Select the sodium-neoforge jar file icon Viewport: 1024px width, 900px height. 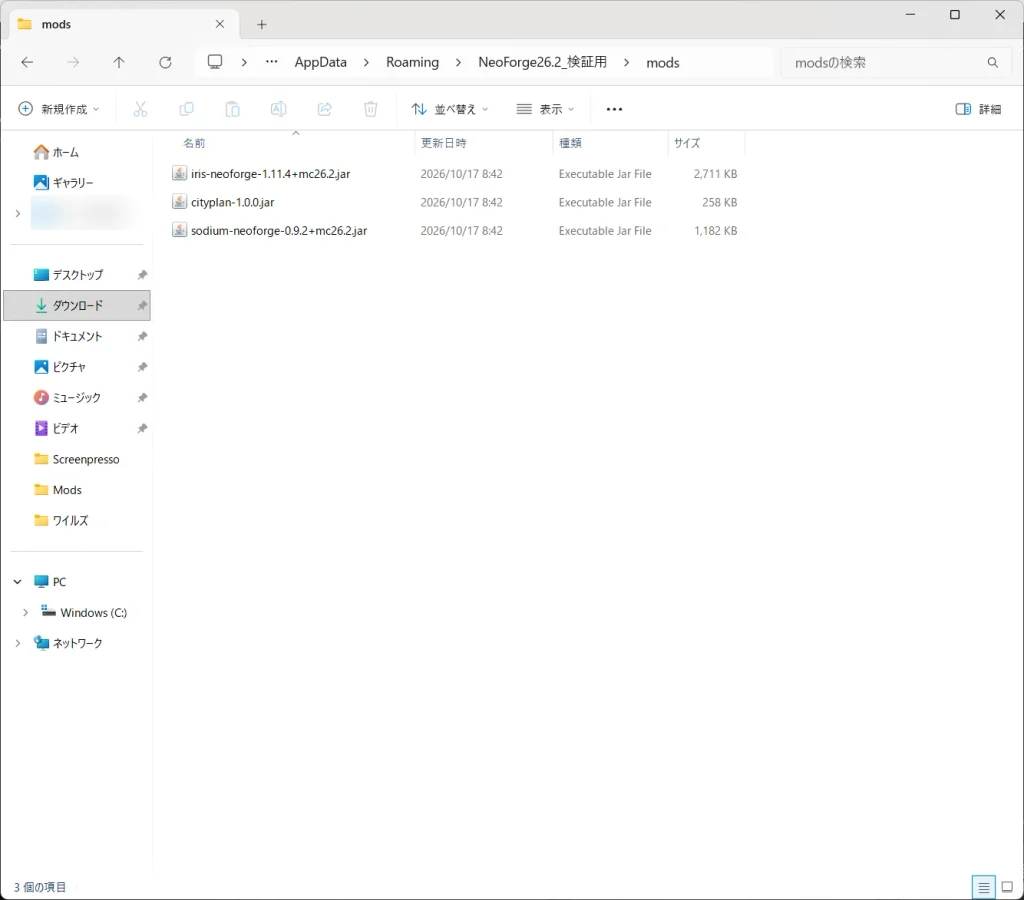[x=179, y=230]
